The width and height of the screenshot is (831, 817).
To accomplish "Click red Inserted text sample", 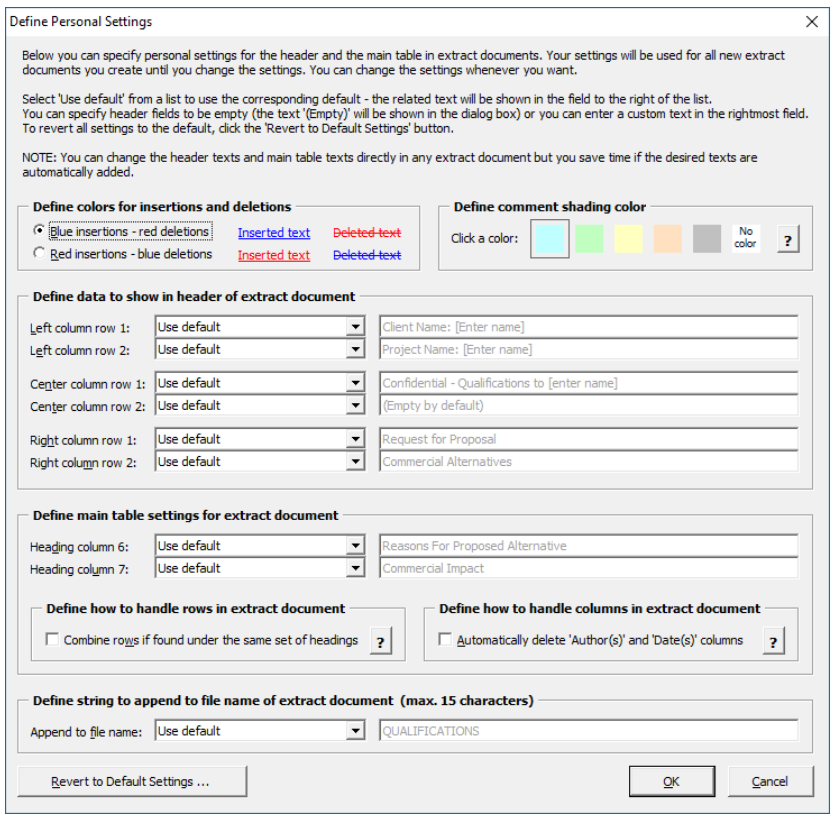I will 273,255.
